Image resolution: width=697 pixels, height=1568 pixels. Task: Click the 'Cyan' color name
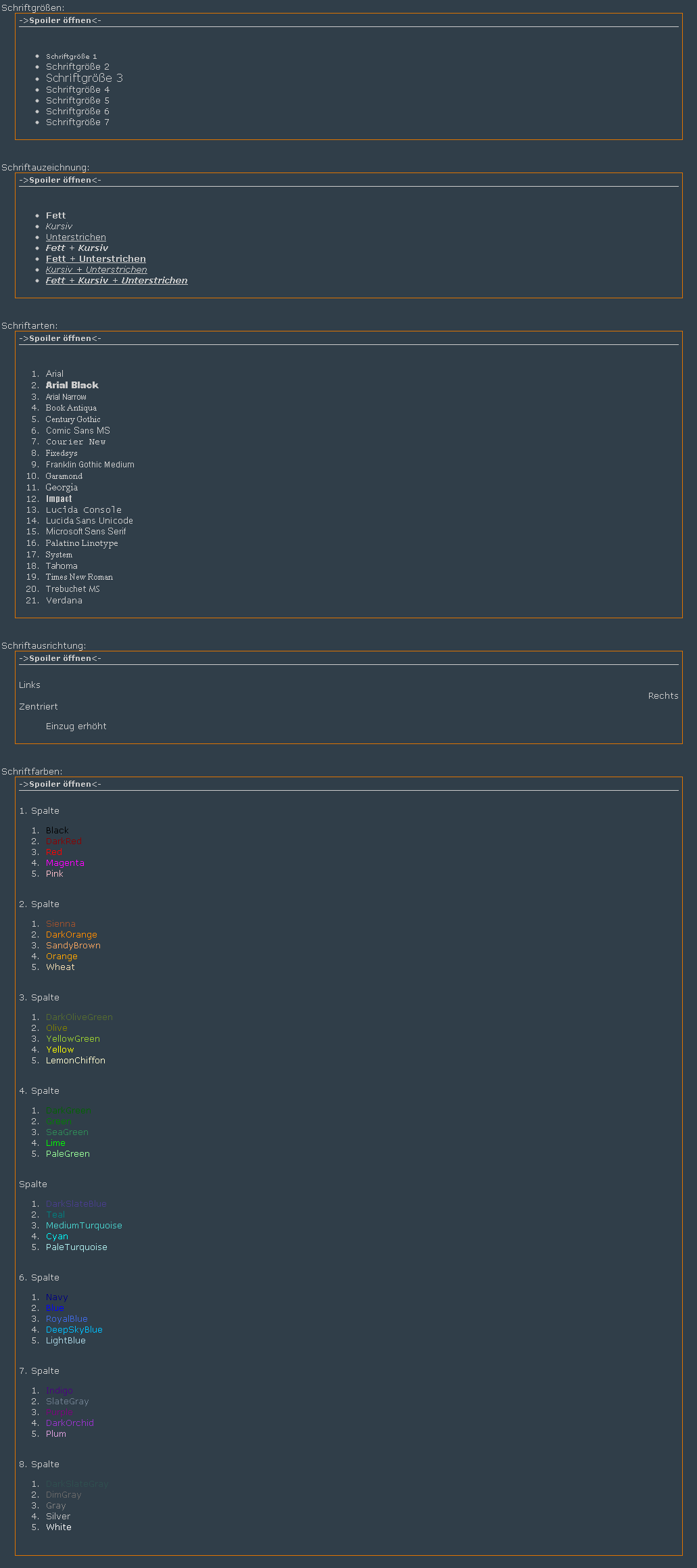[x=57, y=1237]
